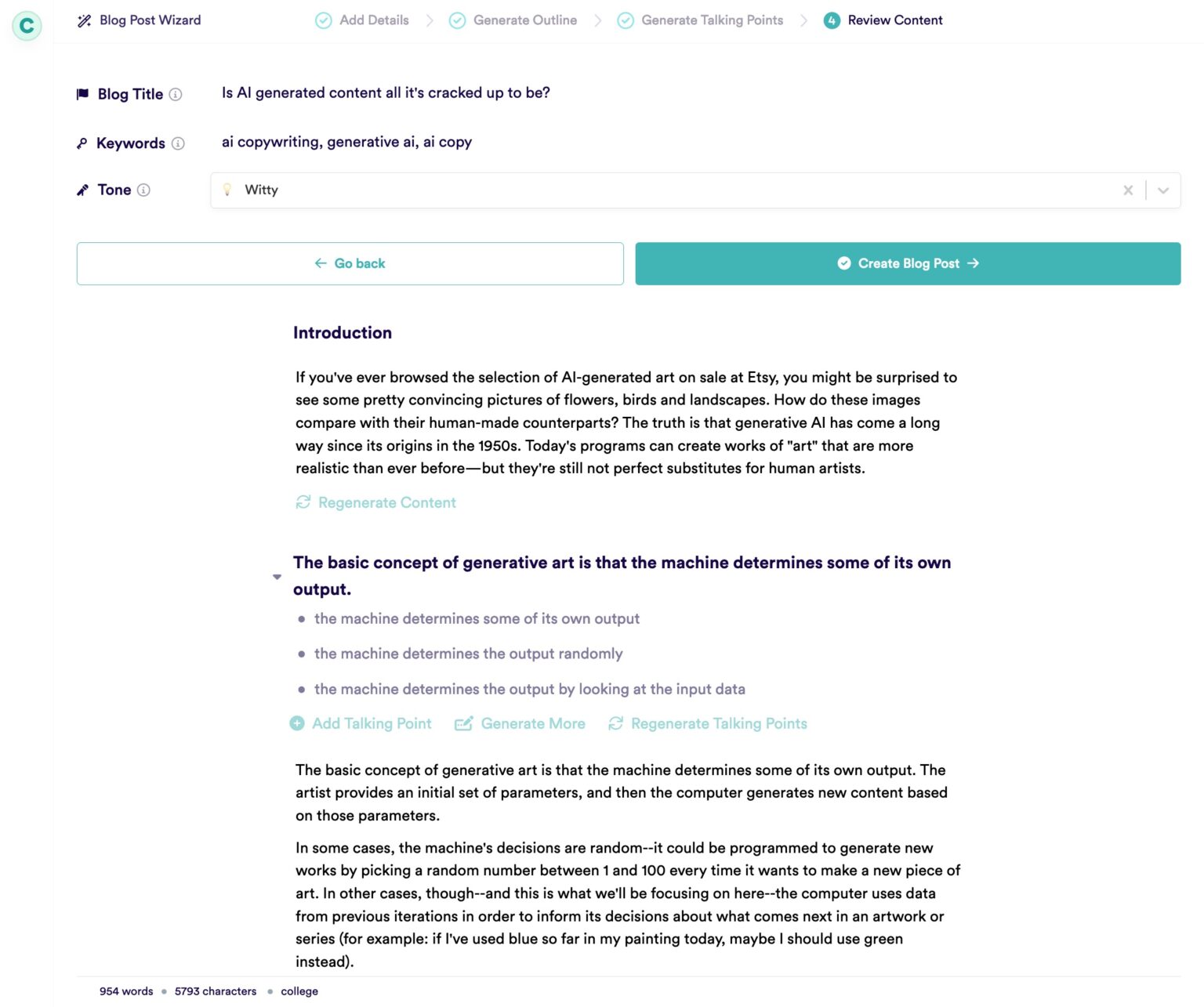
Task: Click the Keywords info icon
Action: click(x=178, y=143)
